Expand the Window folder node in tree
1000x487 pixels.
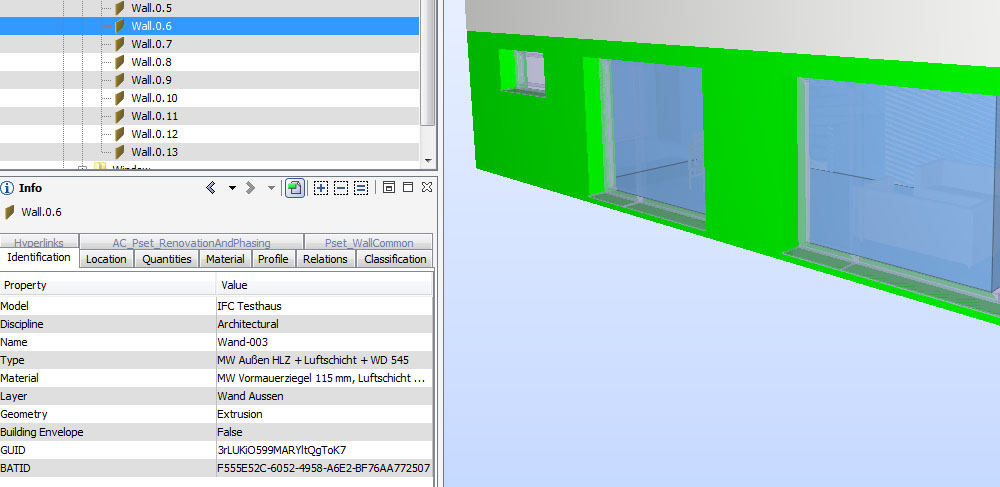coord(83,169)
